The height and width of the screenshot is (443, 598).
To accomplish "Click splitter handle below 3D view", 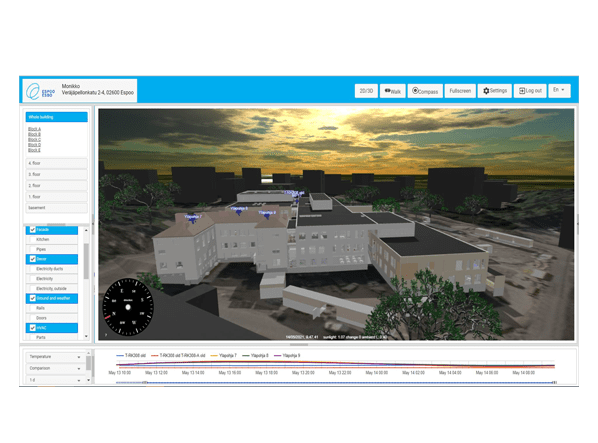I will [x=299, y=345].
